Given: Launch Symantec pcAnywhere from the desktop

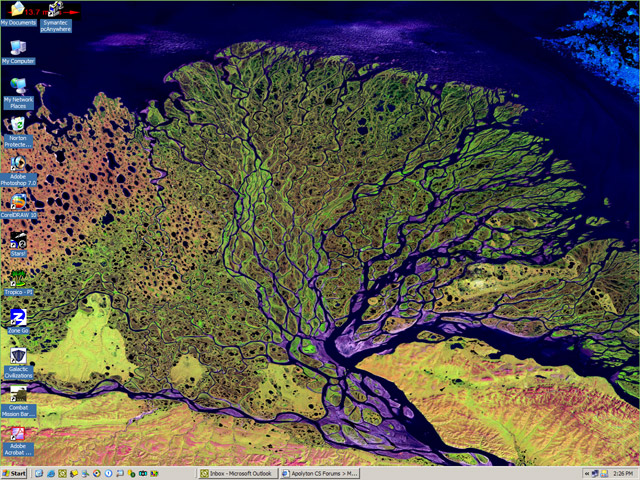Looking at the screenshot, I should coord(56,13).
